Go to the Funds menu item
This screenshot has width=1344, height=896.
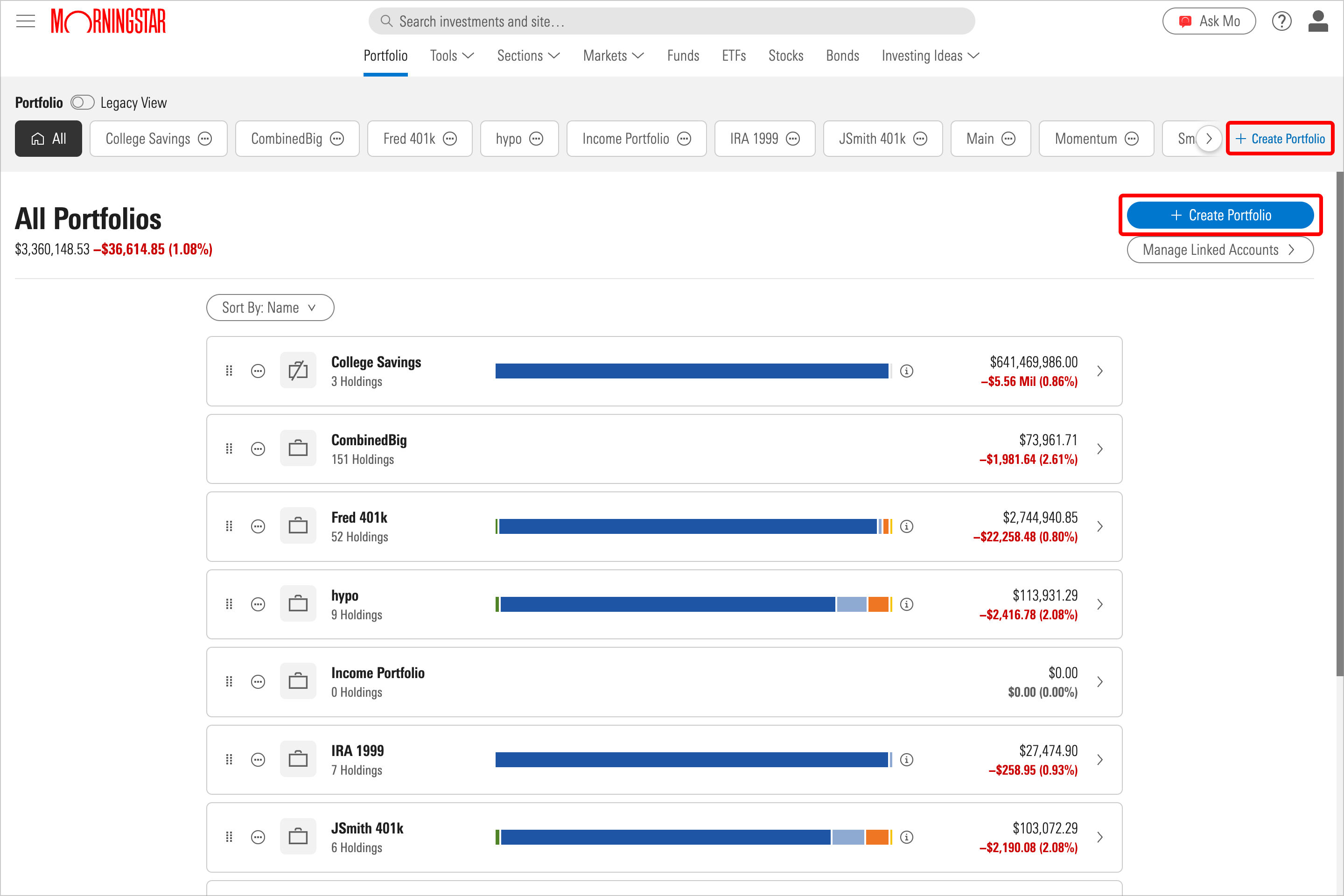683,56
